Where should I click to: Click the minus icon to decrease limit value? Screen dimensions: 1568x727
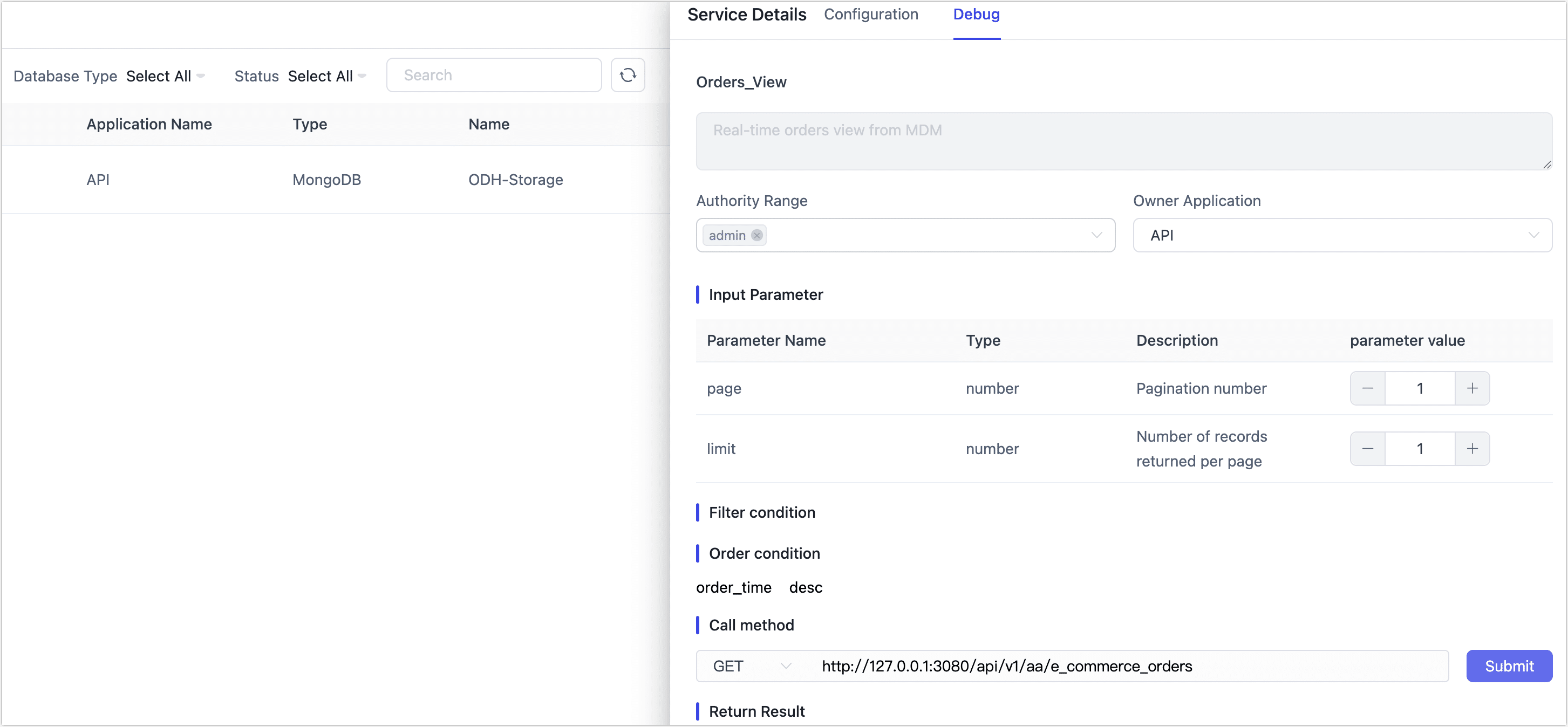(x=1367, y=448)
